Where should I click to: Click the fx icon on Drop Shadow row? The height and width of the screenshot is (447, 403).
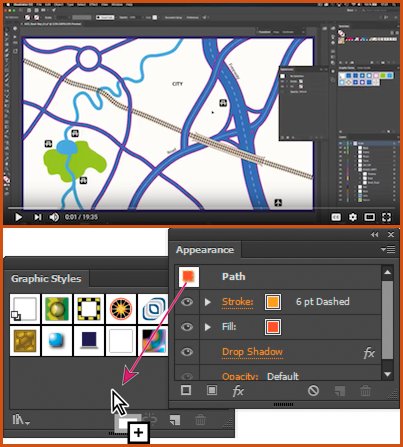point(369,353)
